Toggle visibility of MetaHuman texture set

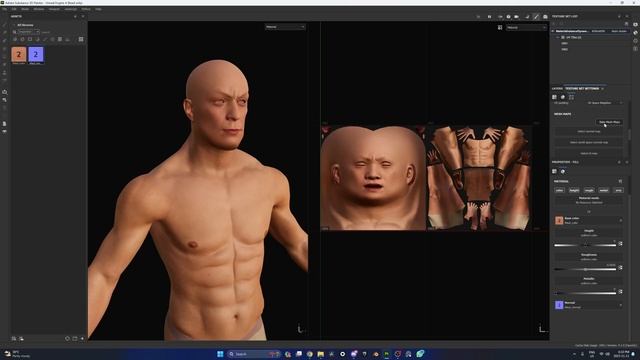tap(553, 31)
